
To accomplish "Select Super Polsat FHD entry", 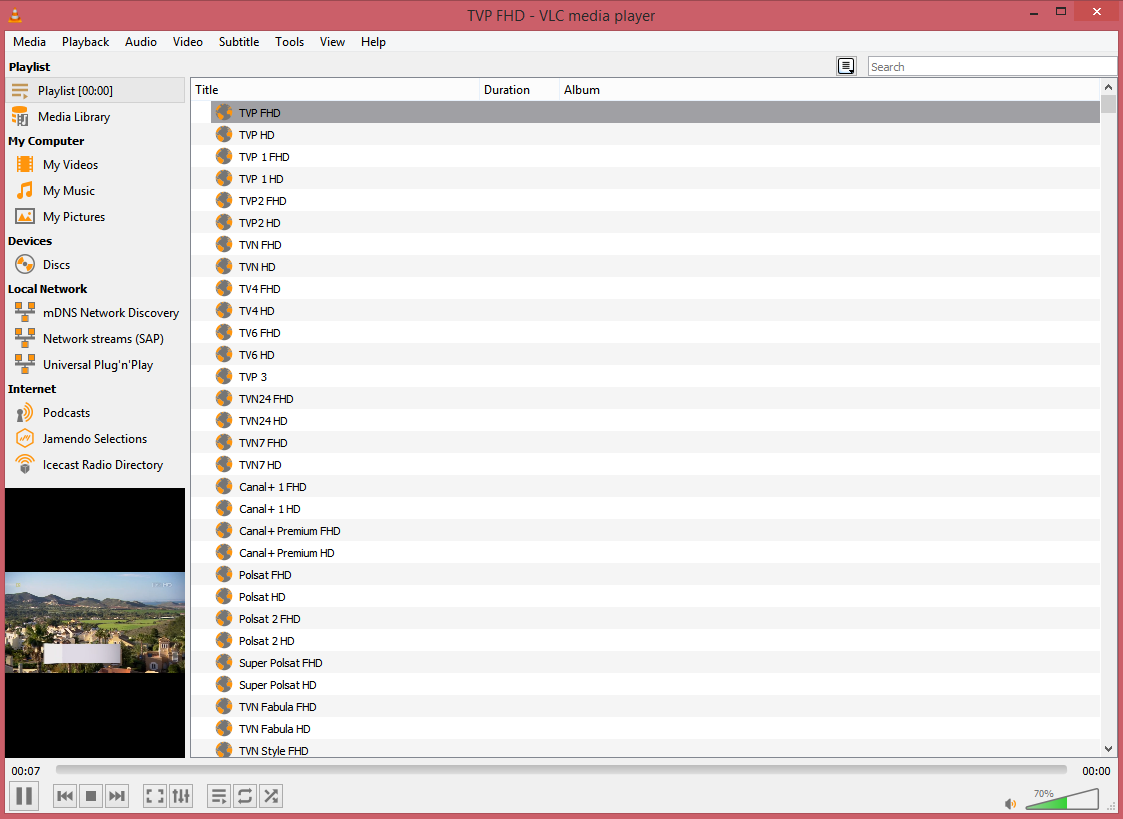I will tap(655, 663).
